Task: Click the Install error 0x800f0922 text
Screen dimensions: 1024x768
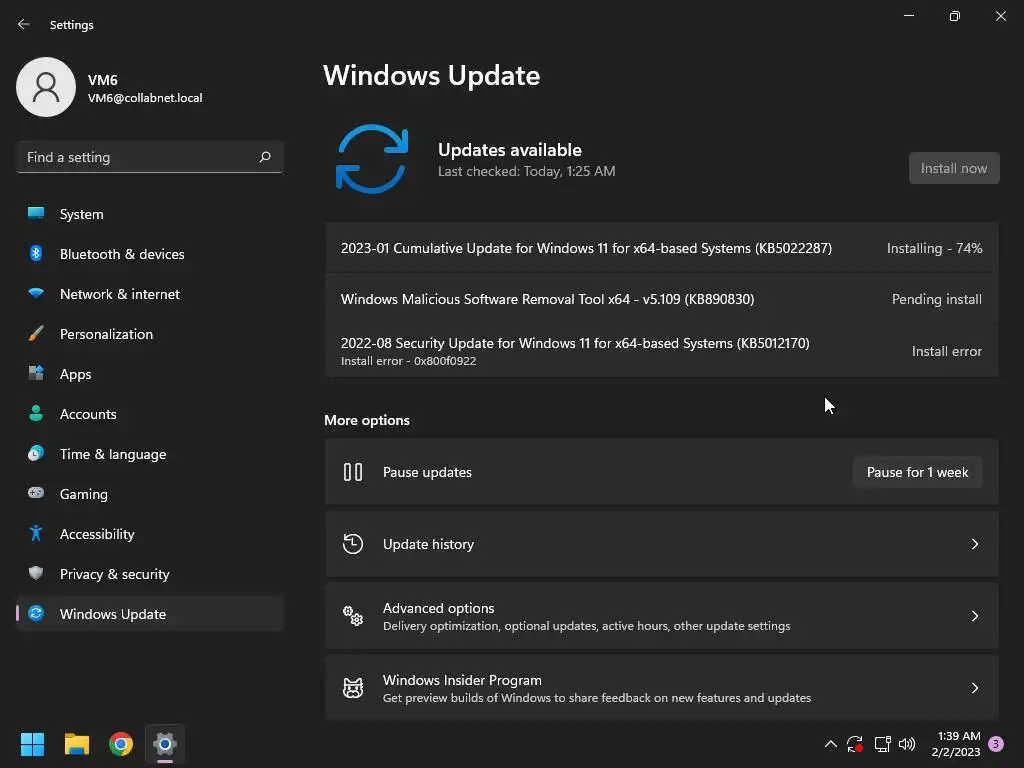Action: click(408, 361)
